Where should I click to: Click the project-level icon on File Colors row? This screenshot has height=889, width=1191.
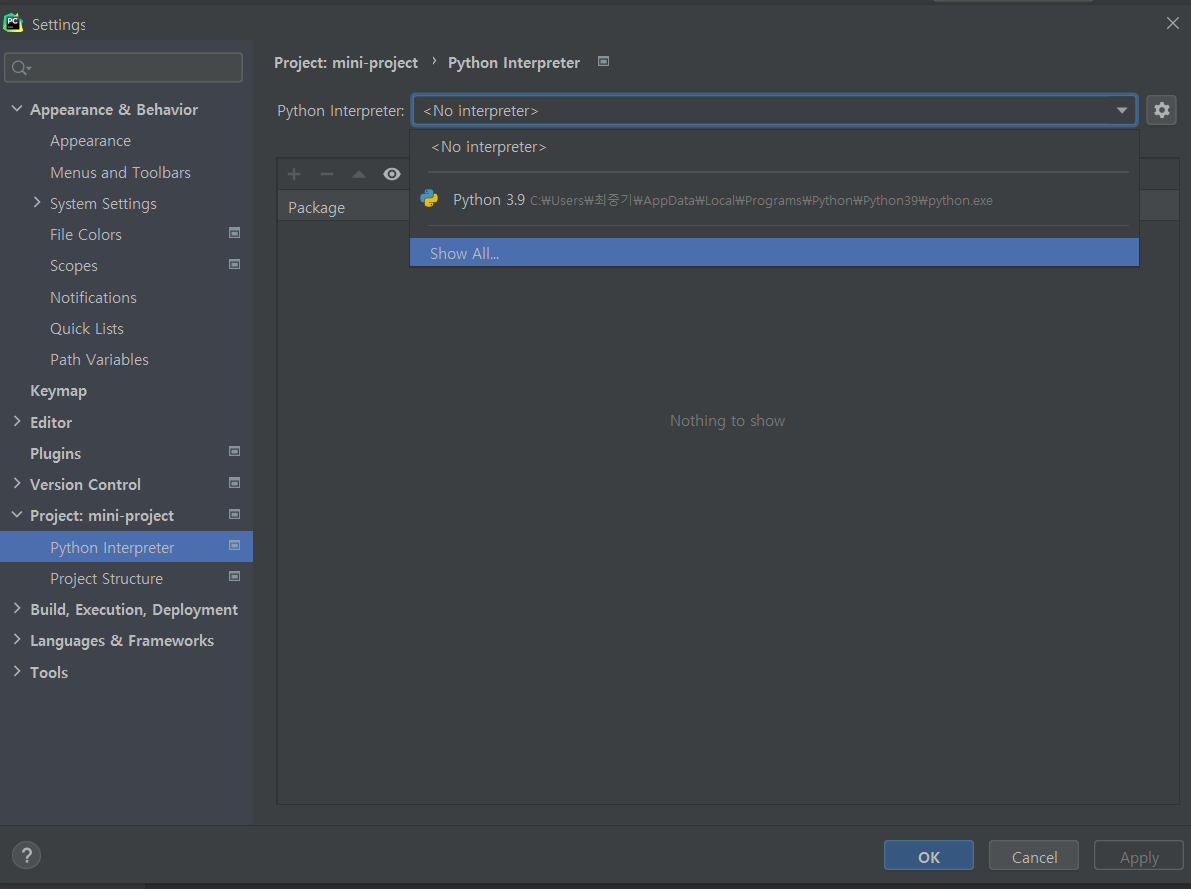tap(235, 233)
